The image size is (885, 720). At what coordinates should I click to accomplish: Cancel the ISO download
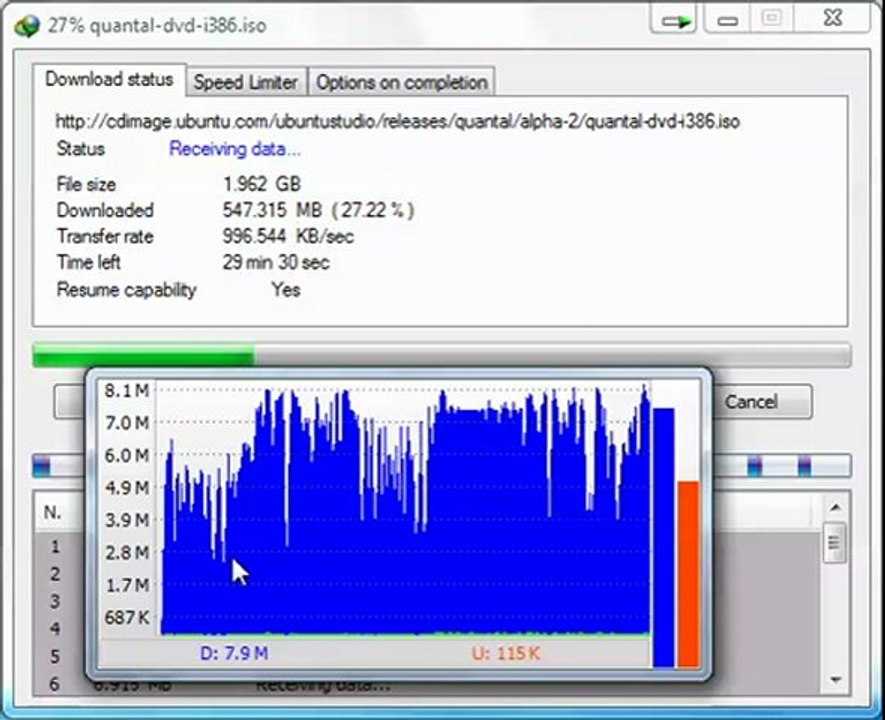(761, 402)
